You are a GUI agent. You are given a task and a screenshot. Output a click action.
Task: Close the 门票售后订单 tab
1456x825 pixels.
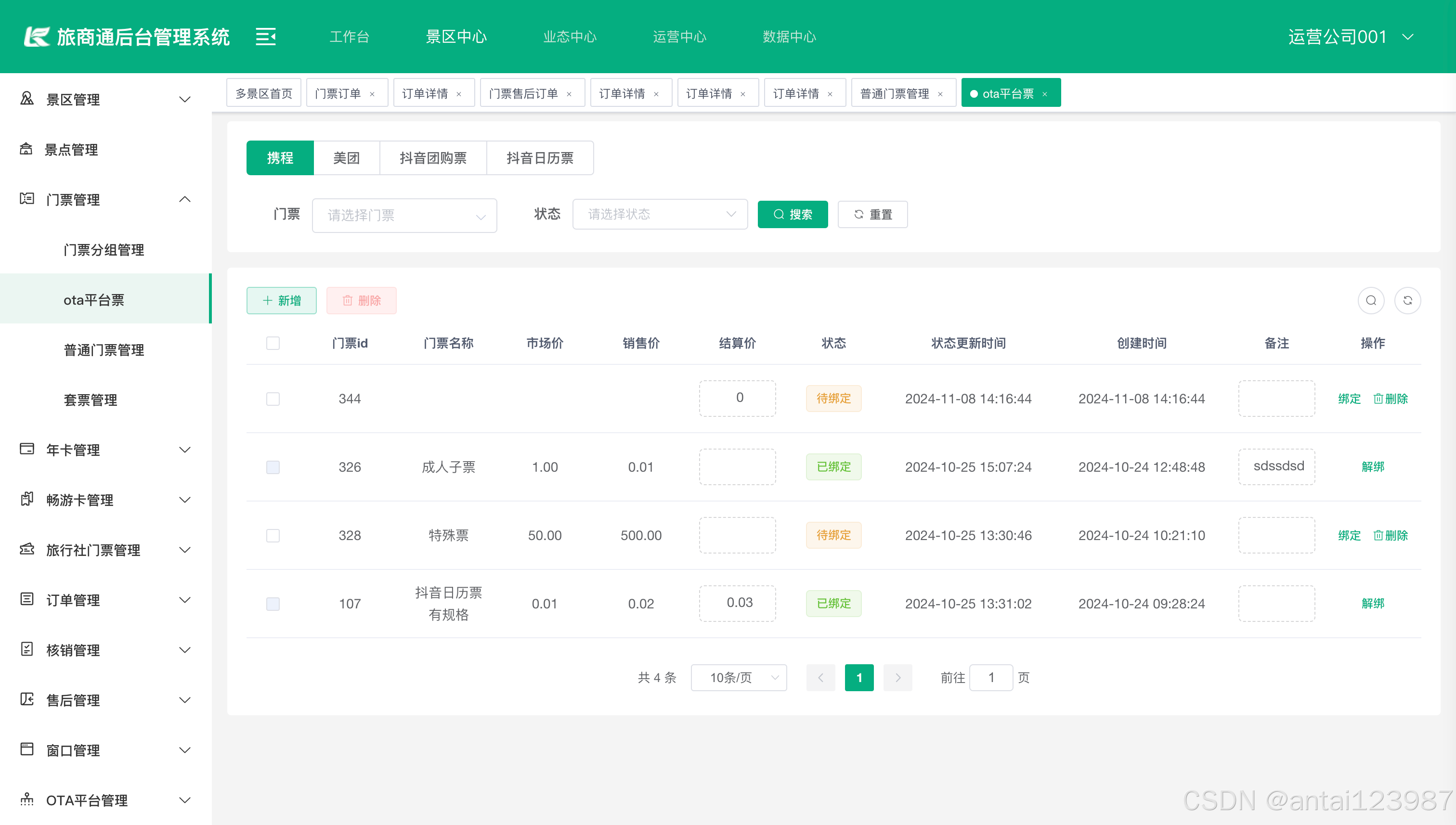[x=569, y=94]
